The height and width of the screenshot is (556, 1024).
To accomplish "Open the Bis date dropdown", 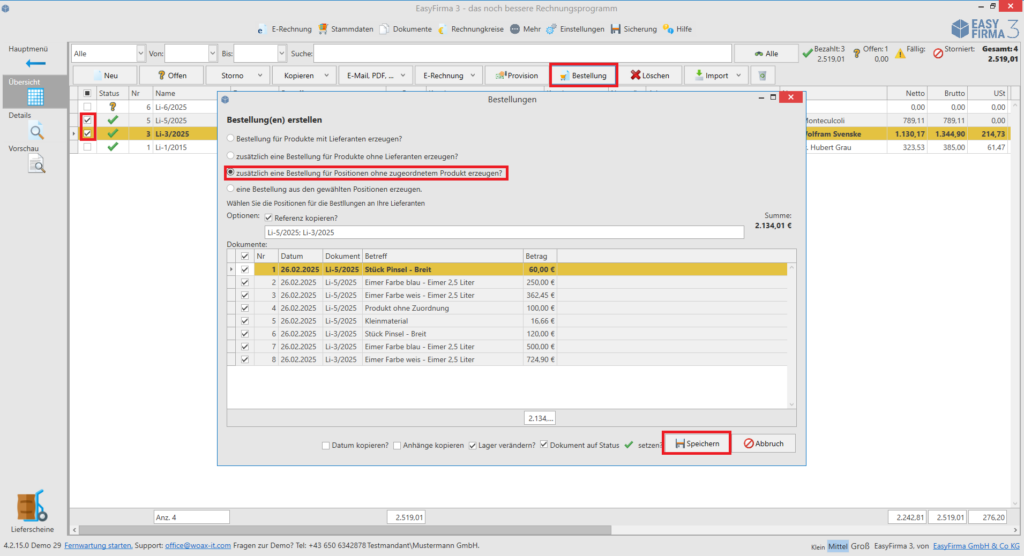I will 281,54.
